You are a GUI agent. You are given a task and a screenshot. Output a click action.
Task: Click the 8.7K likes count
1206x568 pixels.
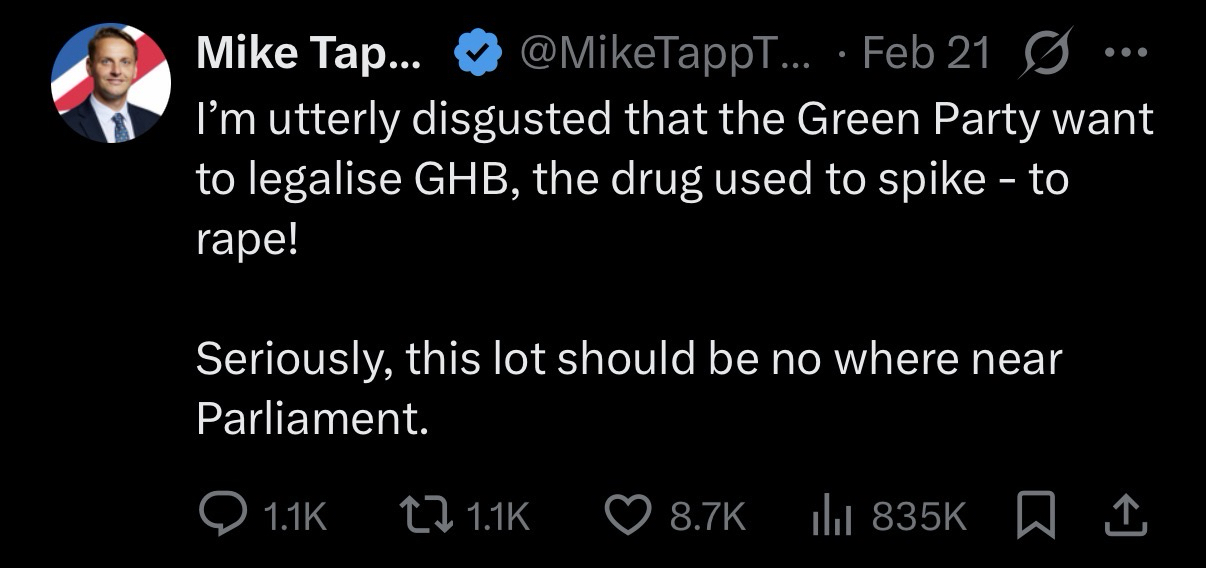[x=708, y=516]
